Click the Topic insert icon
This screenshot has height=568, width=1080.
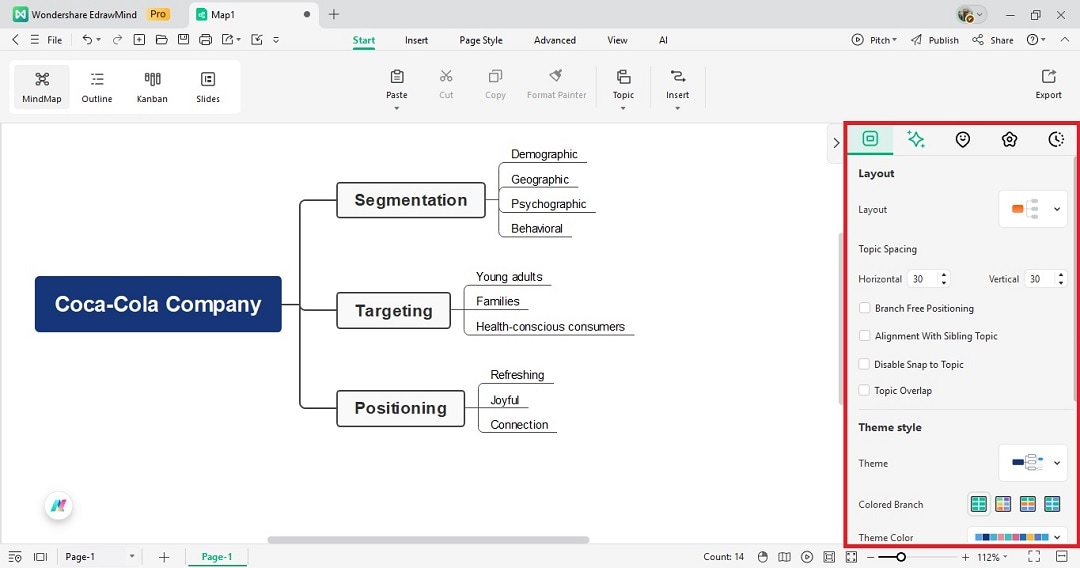623,76
